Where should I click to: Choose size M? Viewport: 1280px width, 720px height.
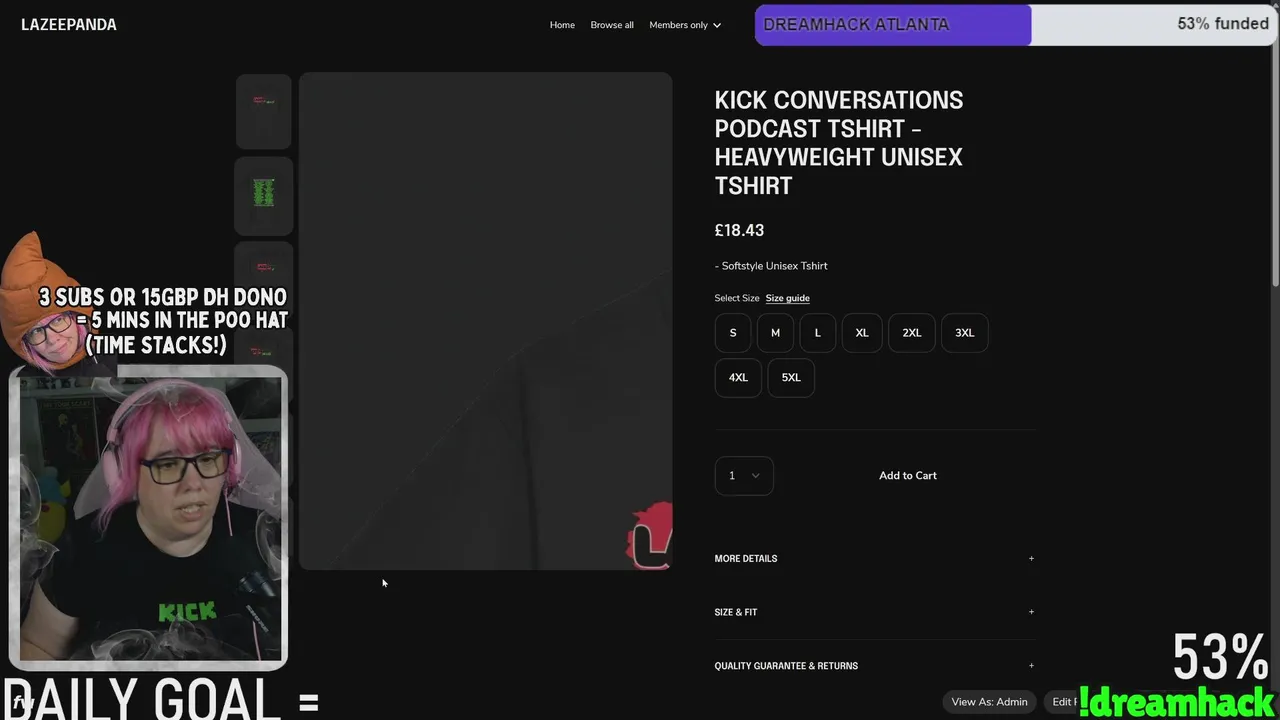pyautogui.click(x=775, y=333)
